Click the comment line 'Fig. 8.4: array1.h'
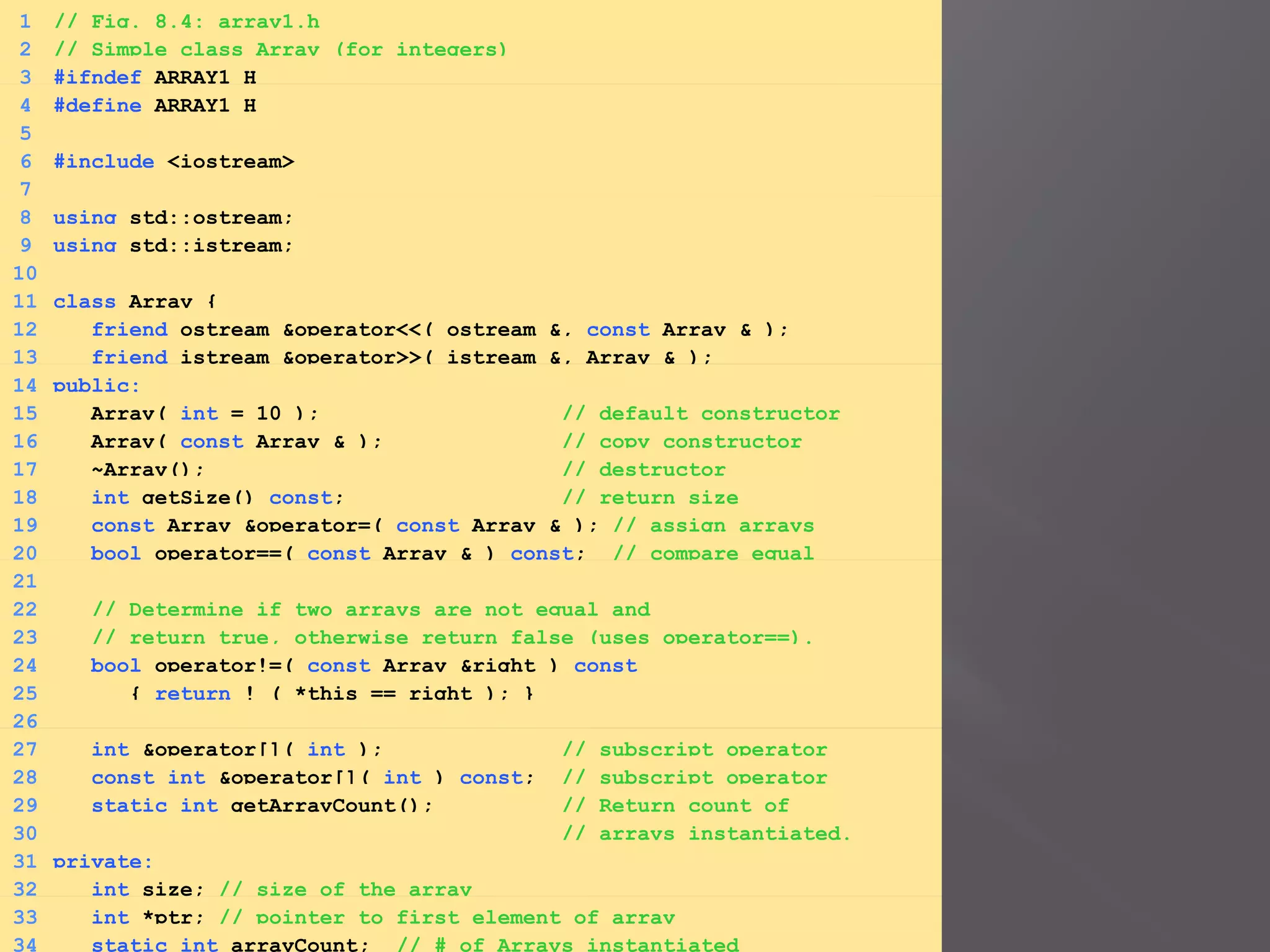This screenshot has height=952, width=1270. [187, 22]
